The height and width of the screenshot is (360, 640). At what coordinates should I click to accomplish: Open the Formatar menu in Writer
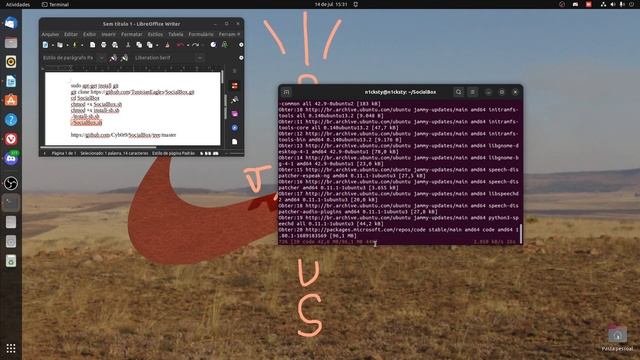132,34
